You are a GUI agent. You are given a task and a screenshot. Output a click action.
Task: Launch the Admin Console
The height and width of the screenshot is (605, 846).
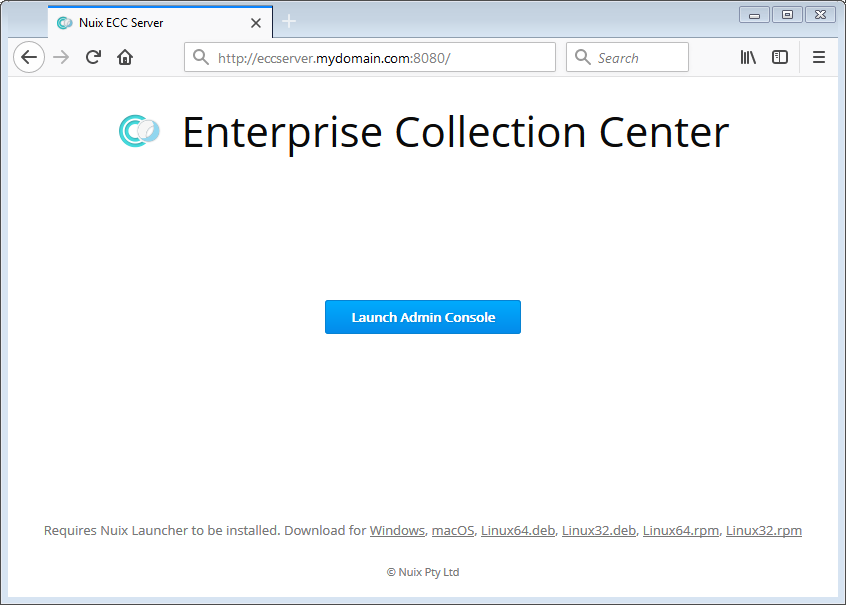coord(423,317)
